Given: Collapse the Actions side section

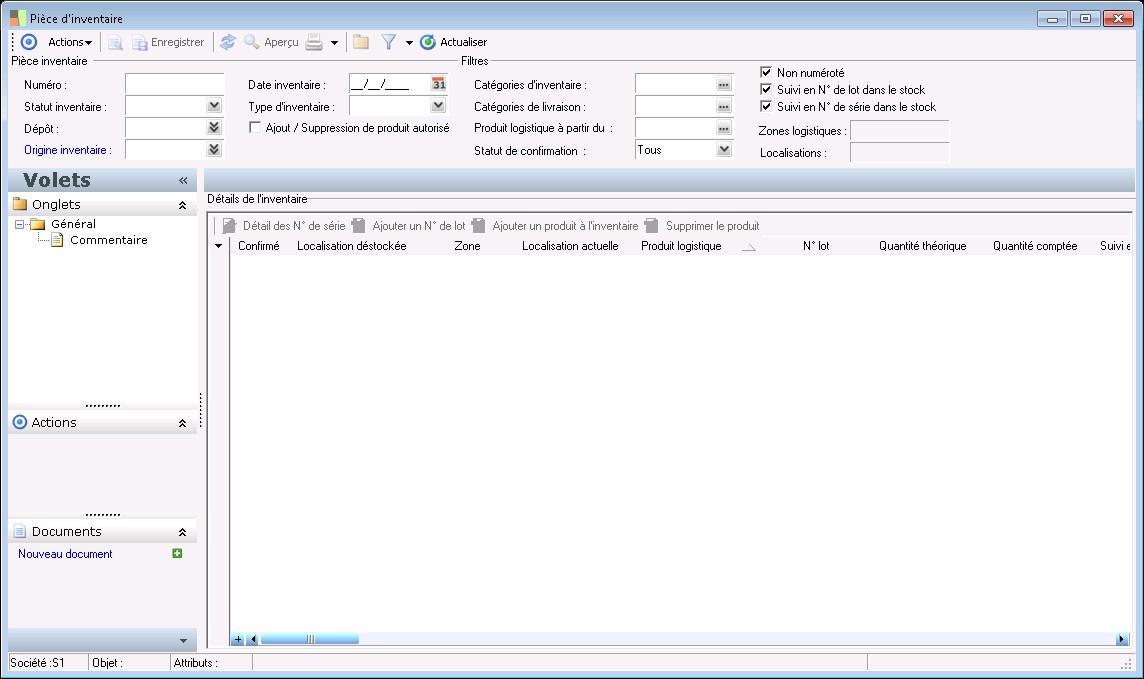Looking at the screenshot, I should click(182, 424).
